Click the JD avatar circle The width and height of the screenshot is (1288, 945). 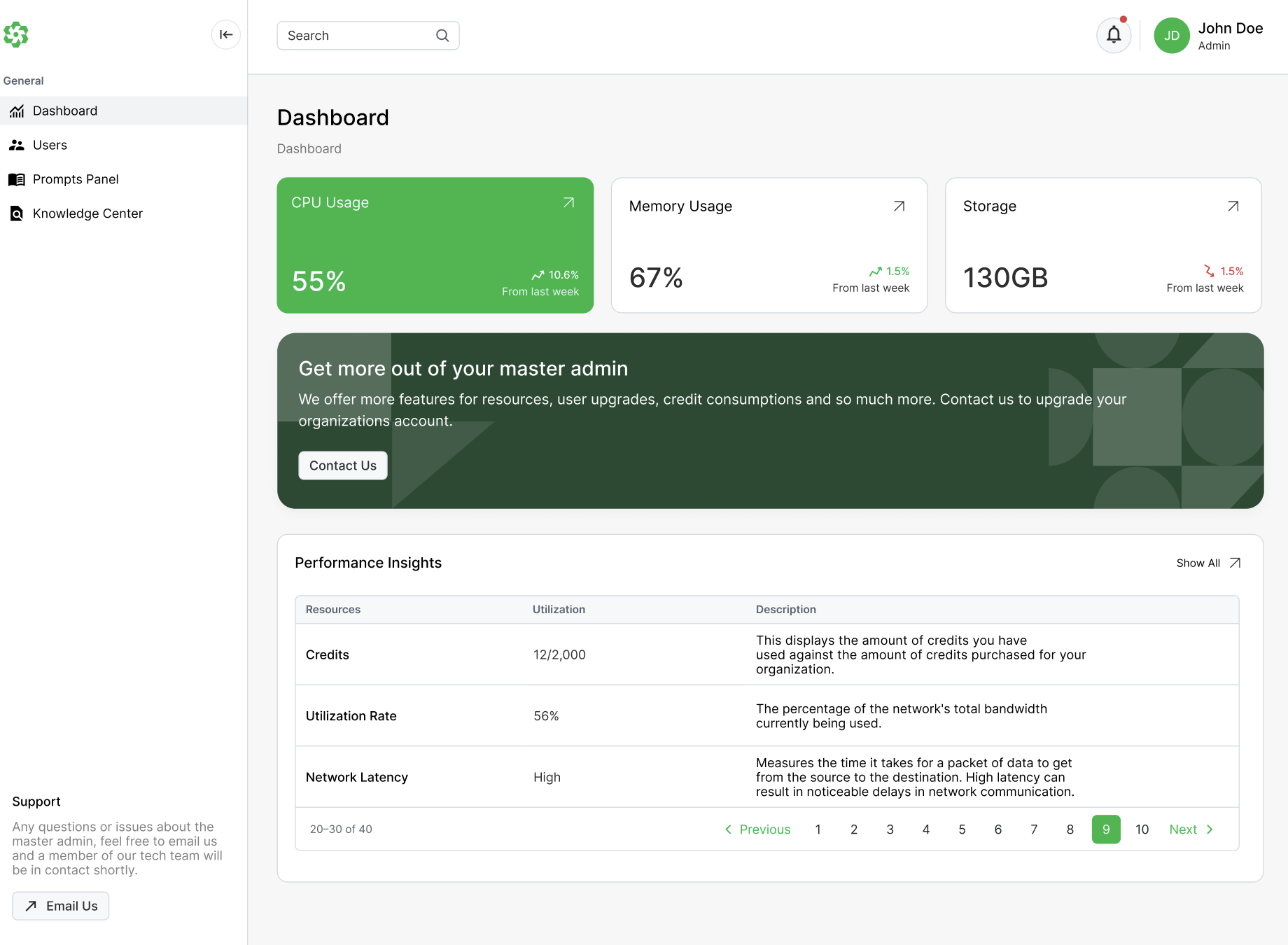[x=1172, y=36]
